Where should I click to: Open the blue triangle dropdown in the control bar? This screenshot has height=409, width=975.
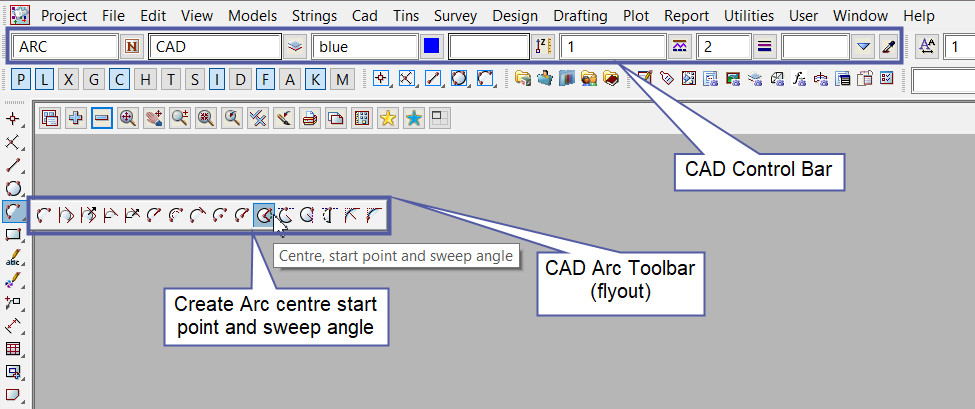(862, 47)
